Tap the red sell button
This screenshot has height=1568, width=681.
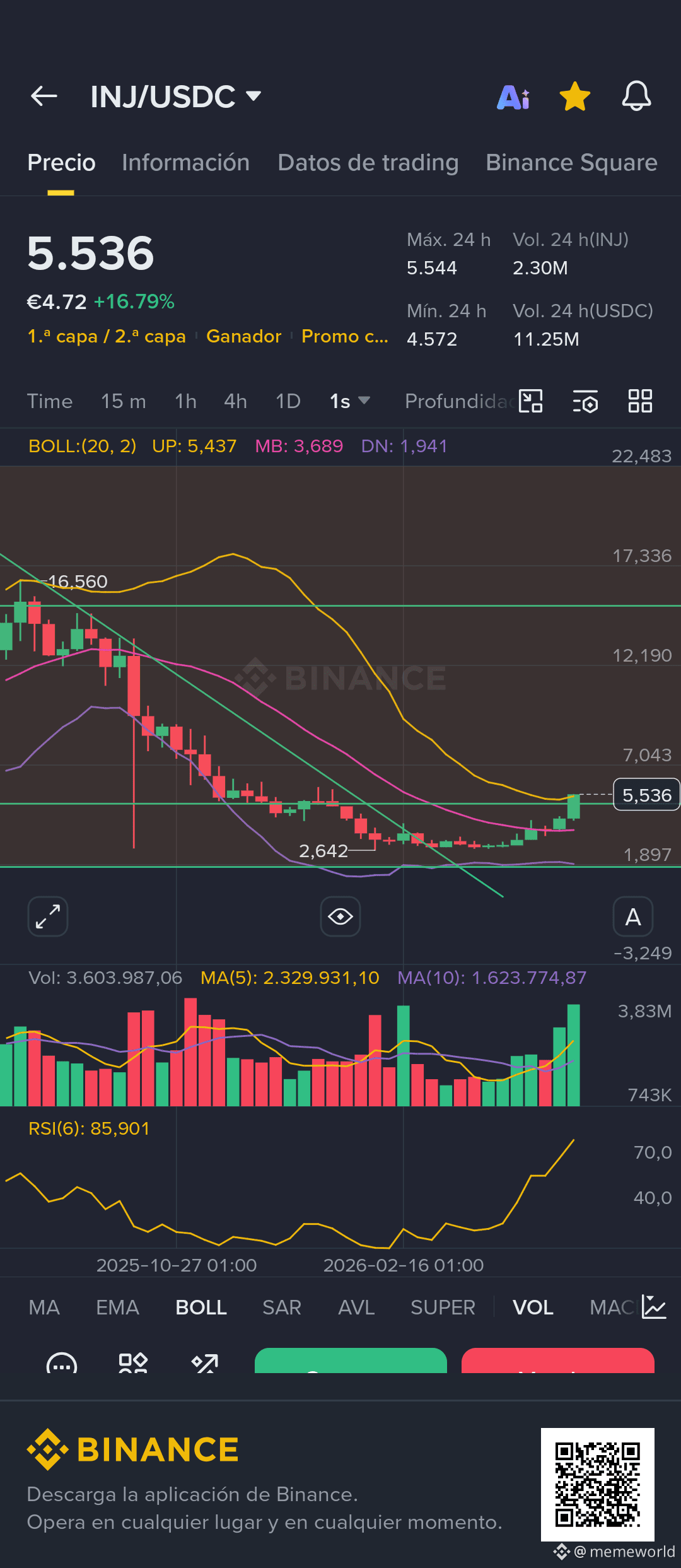tap(558, 1360)
